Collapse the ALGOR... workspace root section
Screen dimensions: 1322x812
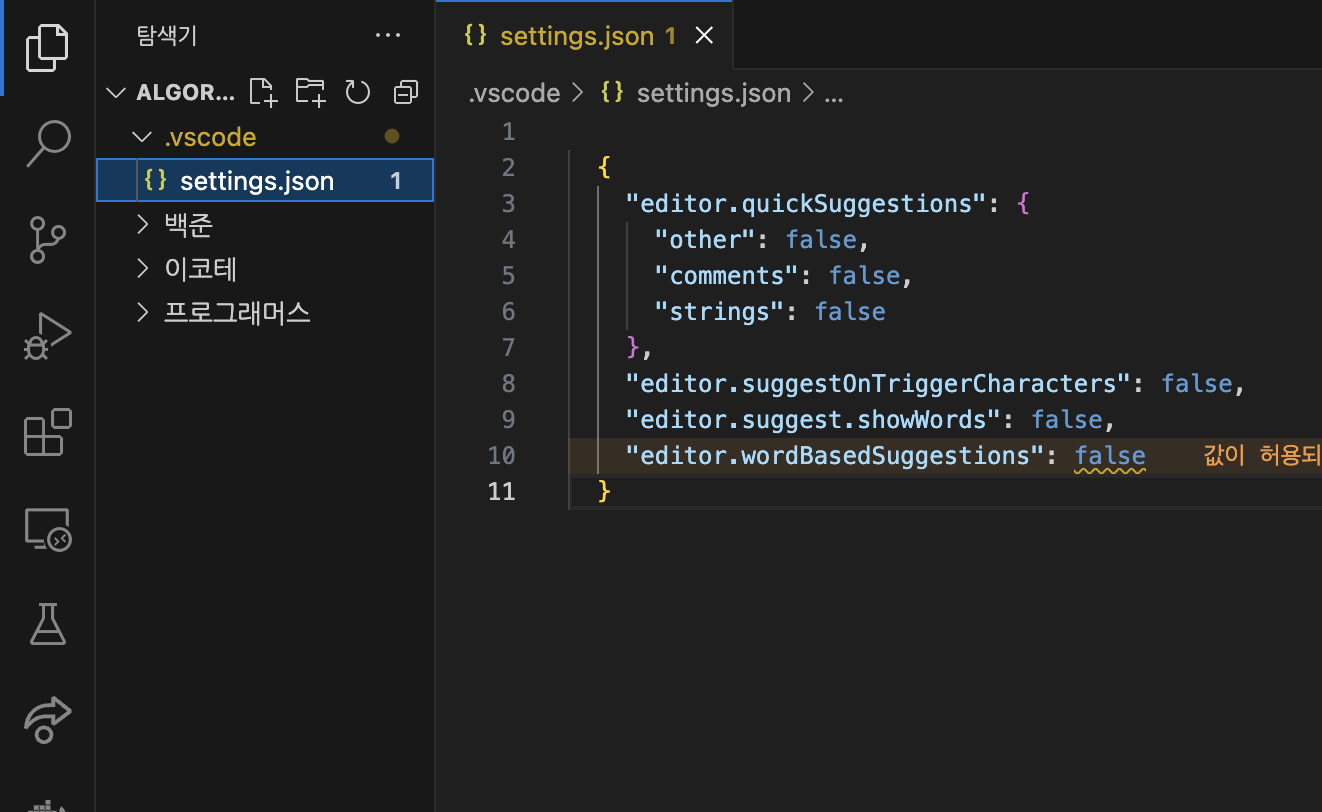pyautogui.click(x=117, y=93)
